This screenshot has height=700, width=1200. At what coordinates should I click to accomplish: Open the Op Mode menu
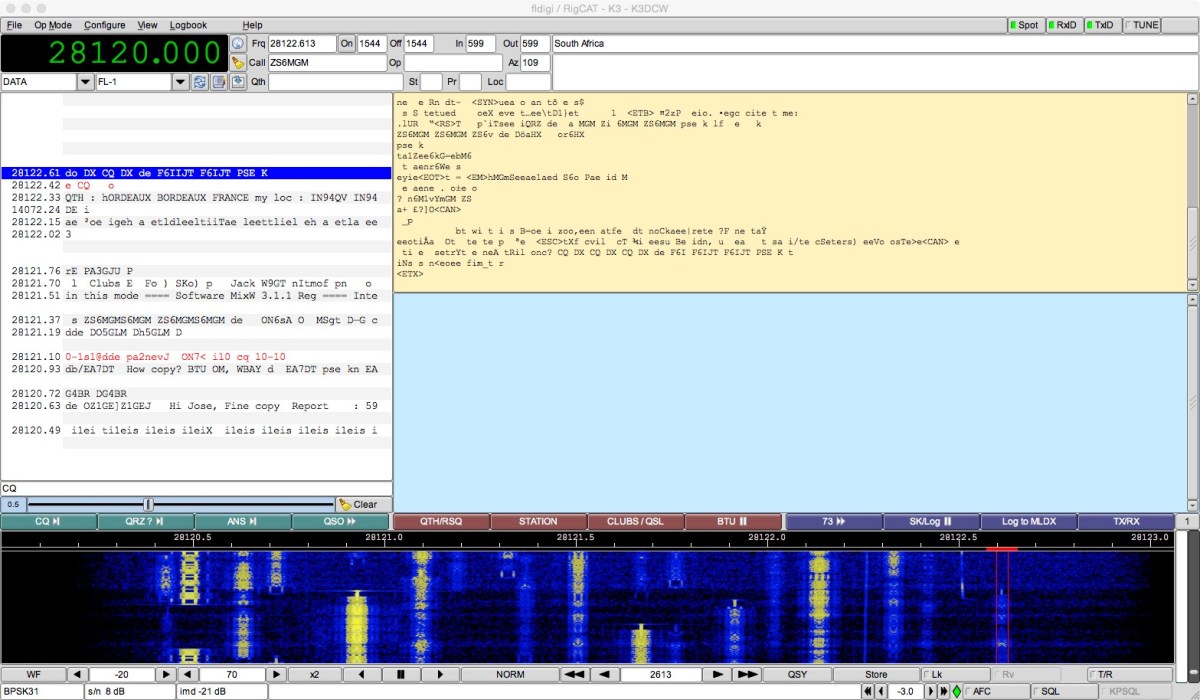pos(53,25)
